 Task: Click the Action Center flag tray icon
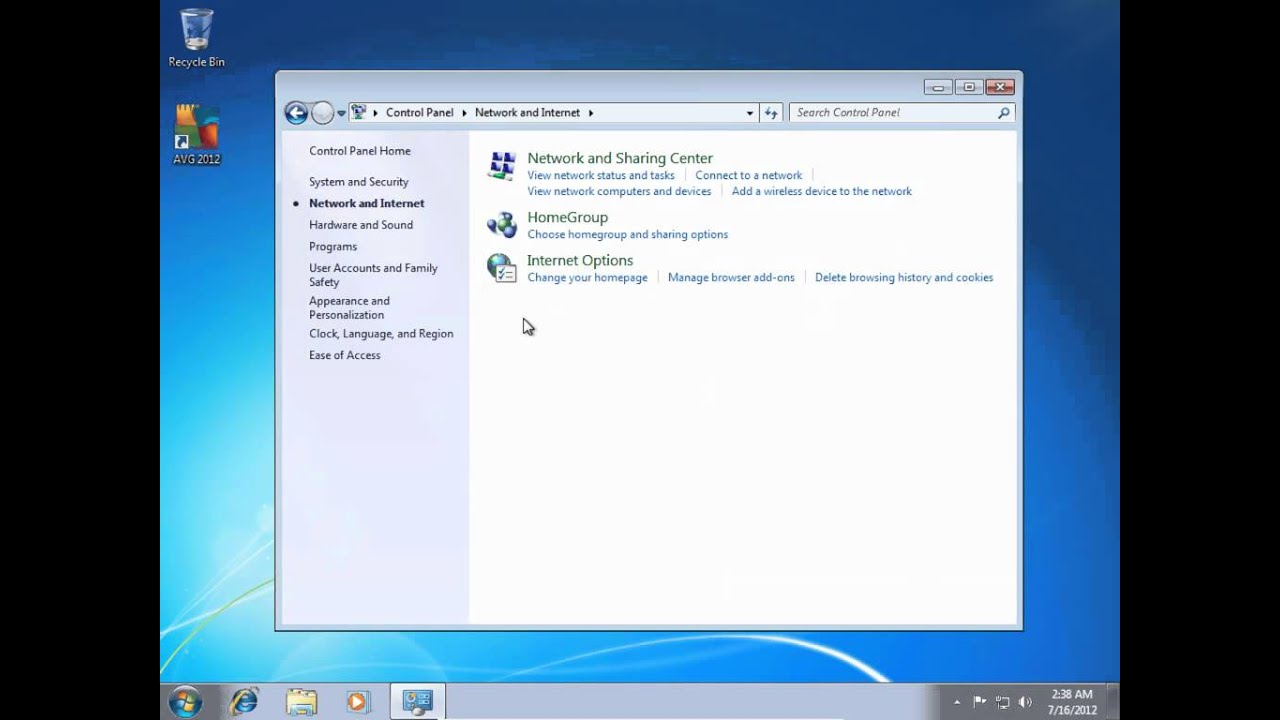(x=980, y=702)
